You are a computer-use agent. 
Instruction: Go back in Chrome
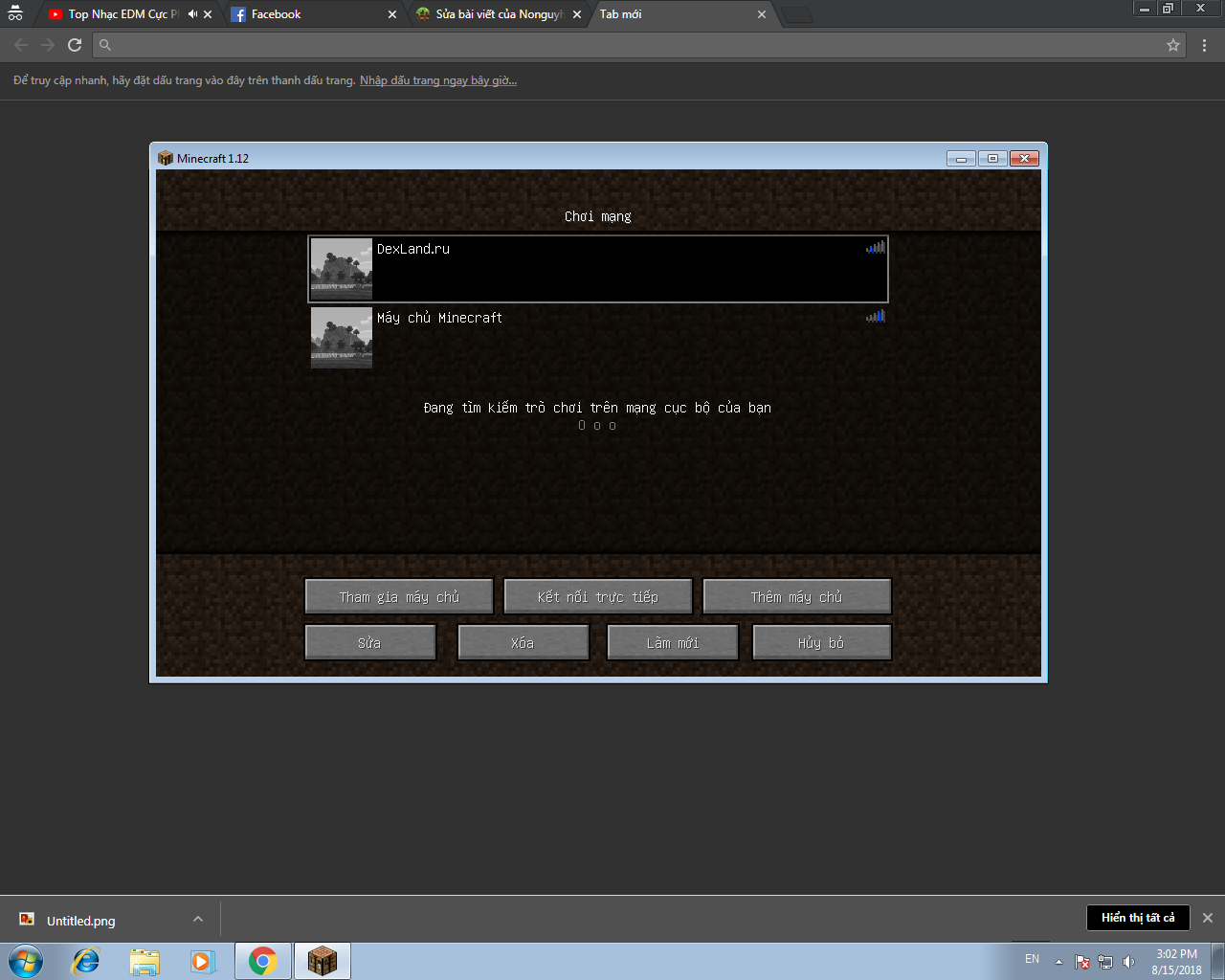[x=21, y=45]
